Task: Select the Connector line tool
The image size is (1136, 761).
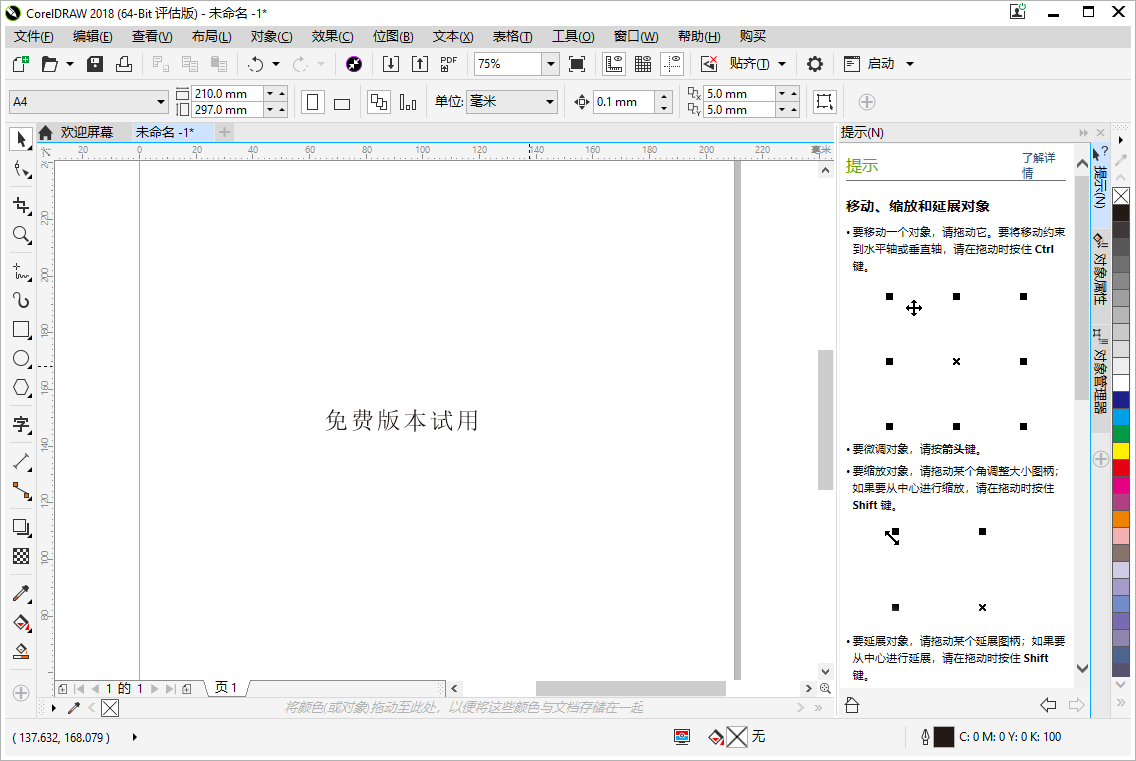Action: (21, 491)
